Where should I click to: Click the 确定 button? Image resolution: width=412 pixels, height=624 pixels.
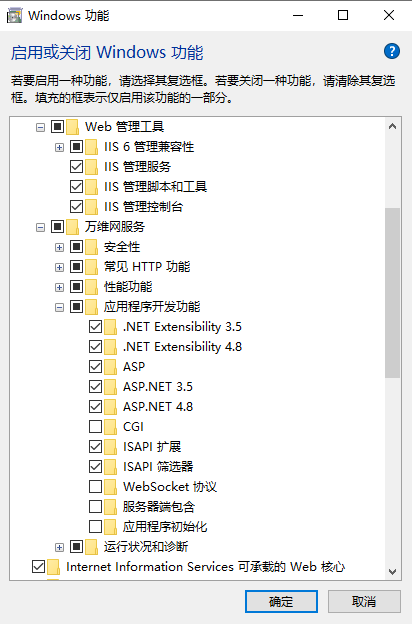tap(281, 601)
